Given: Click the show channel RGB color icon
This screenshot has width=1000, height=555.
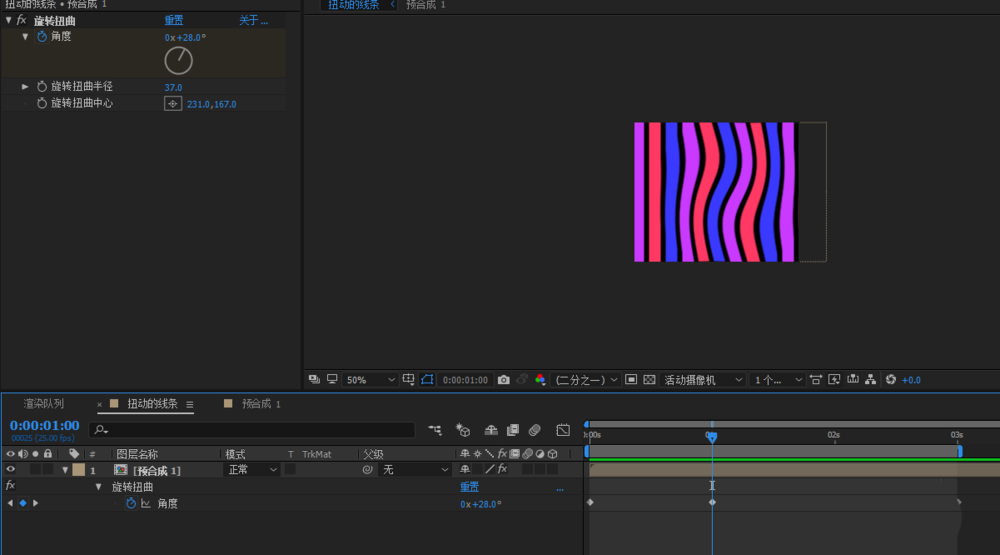Looking at the screenshot, I should tap(540, 380).
